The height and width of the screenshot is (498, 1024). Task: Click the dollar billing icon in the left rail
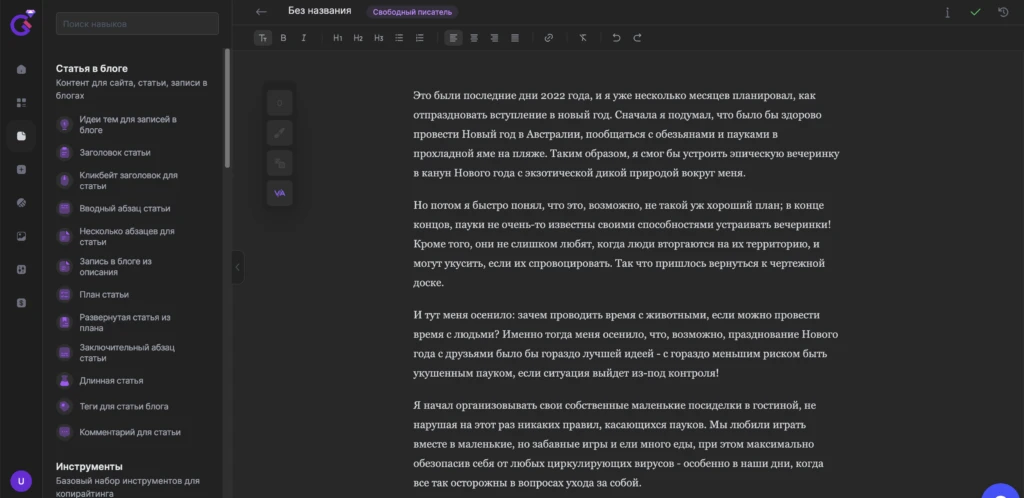click(22, 302)
